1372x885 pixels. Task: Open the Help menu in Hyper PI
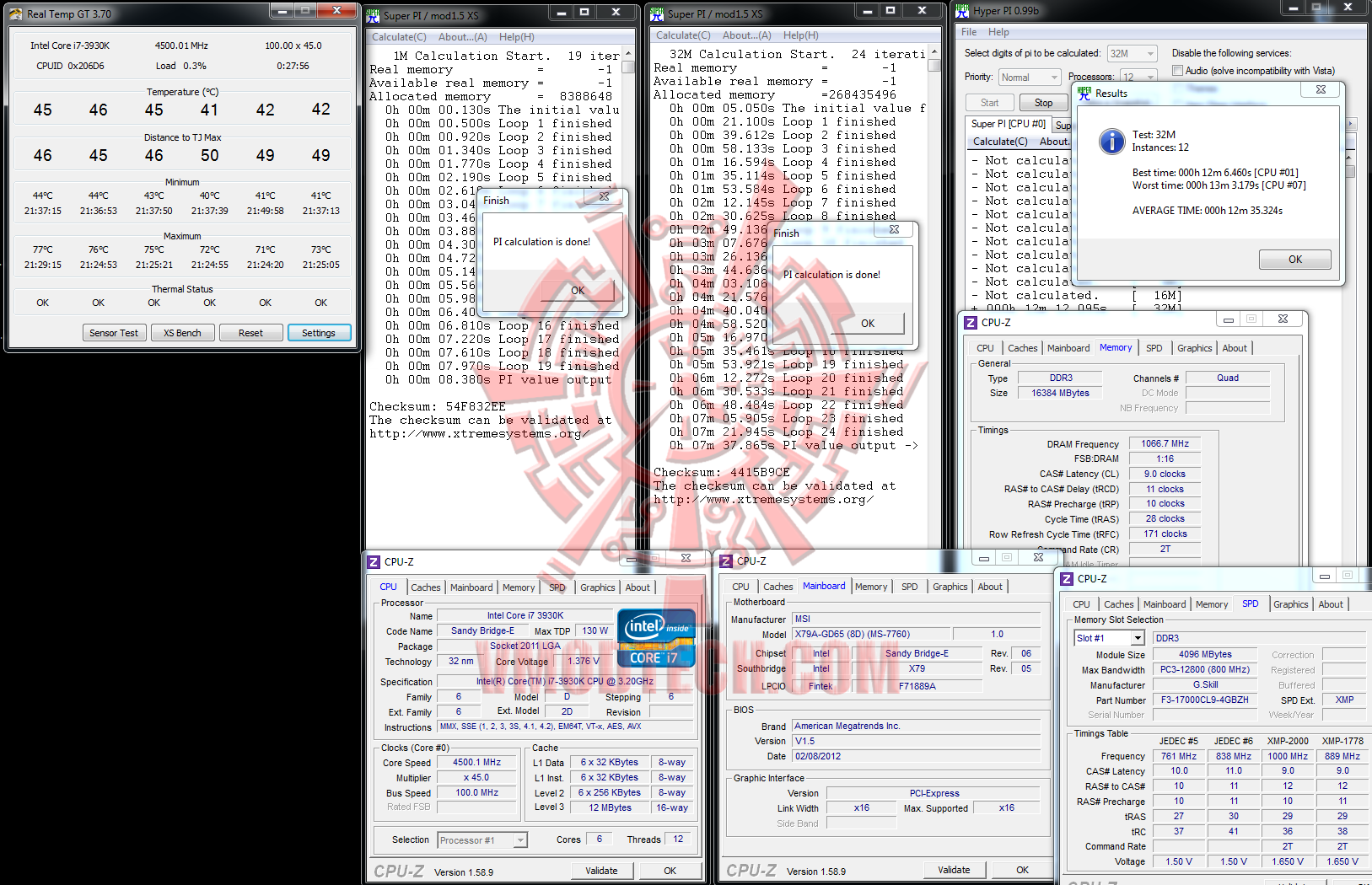[x=998, y=32]
